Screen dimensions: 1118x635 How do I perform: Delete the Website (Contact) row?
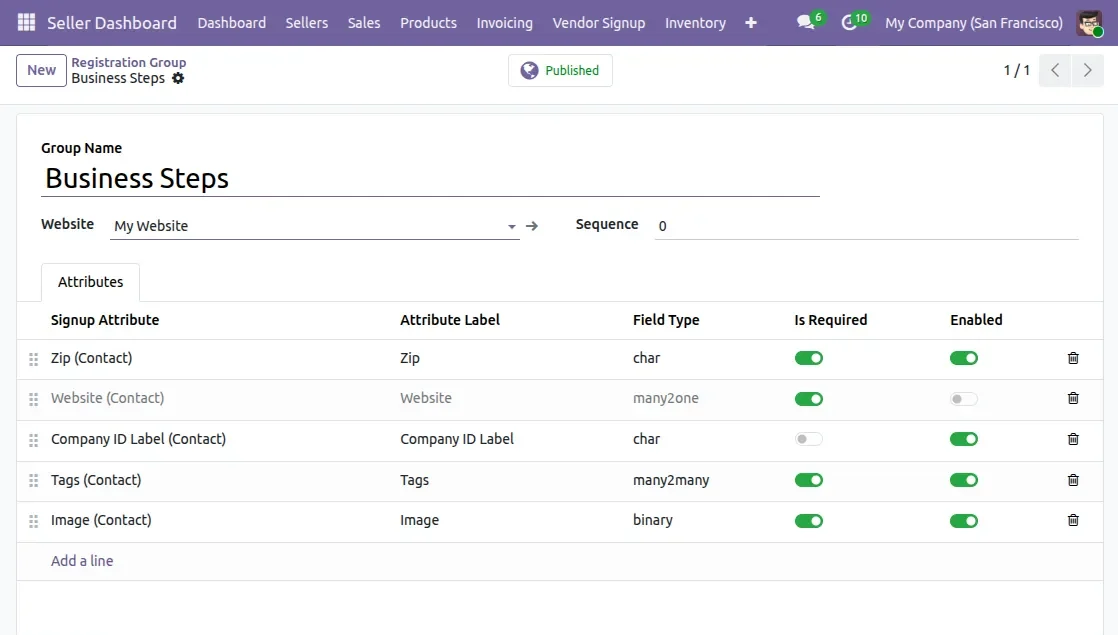[1073, 398]
